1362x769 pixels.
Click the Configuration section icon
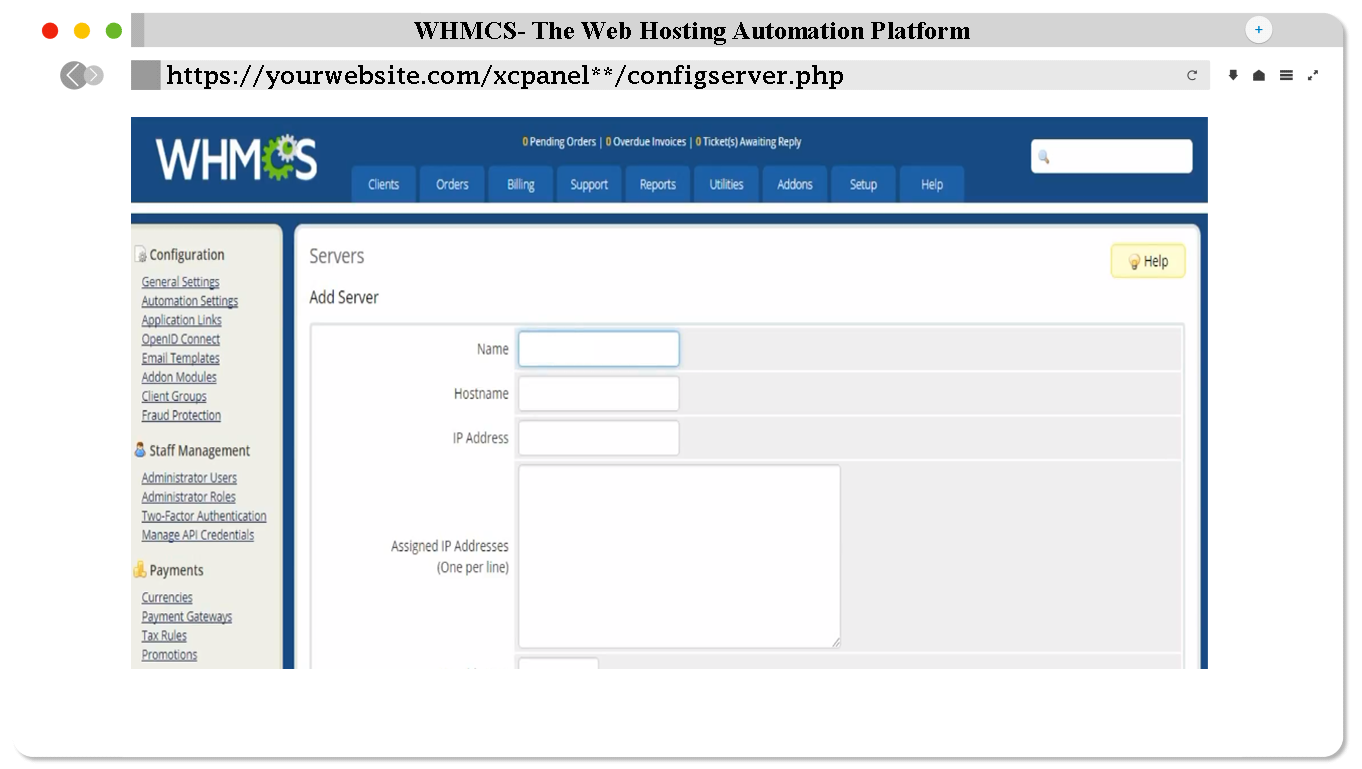click(x=140, y=255)
